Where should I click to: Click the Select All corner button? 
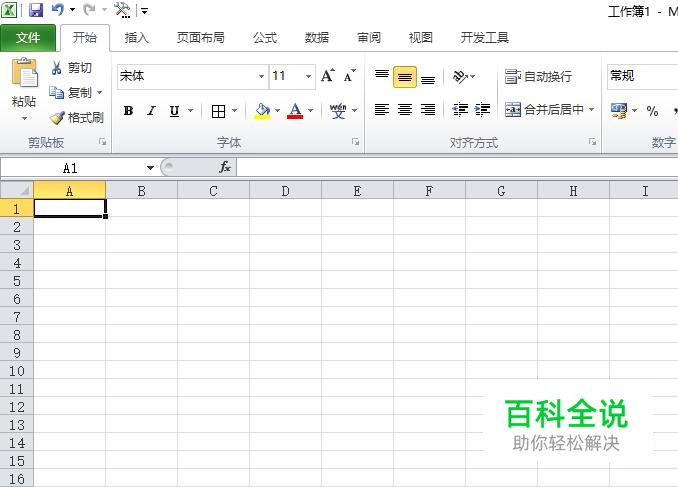[17, 190]
